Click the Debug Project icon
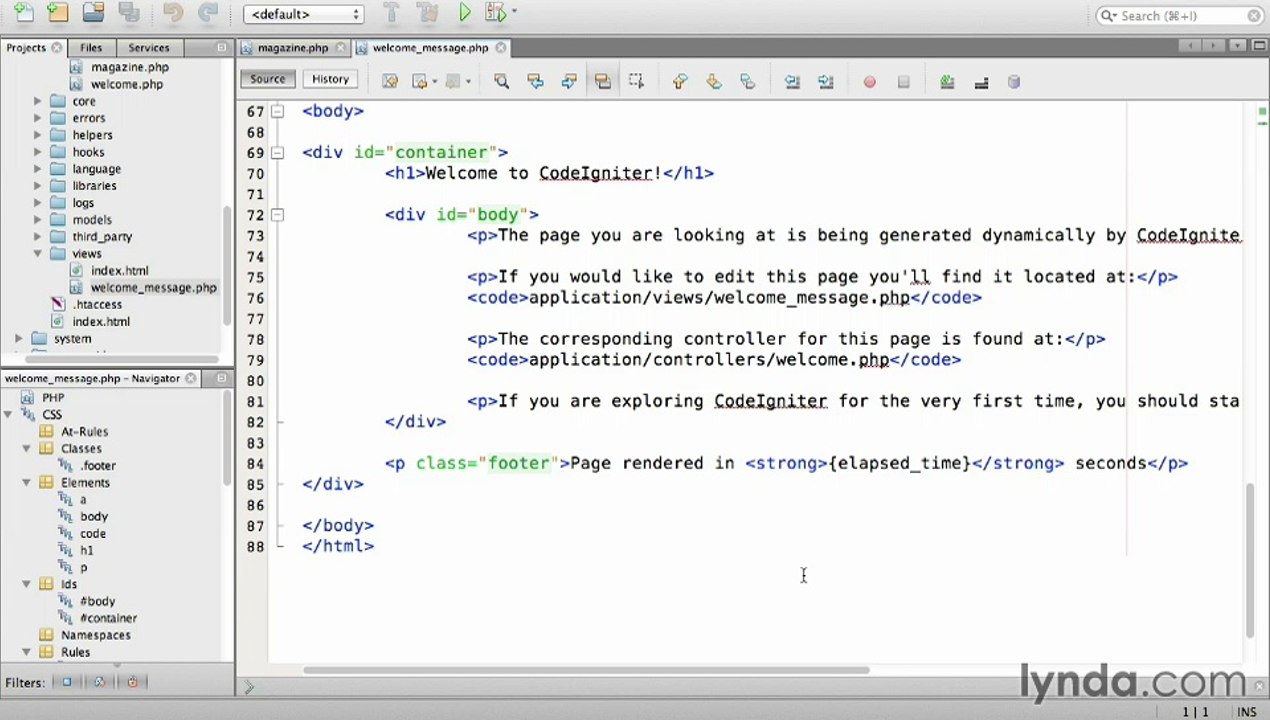Screen dimensions: 1270x720 pos(495,13)
